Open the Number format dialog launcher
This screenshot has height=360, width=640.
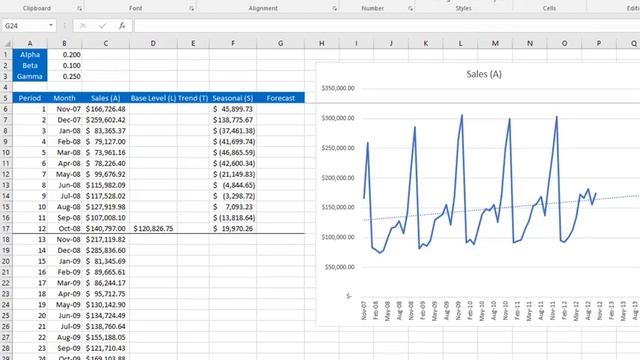point(410,8)
